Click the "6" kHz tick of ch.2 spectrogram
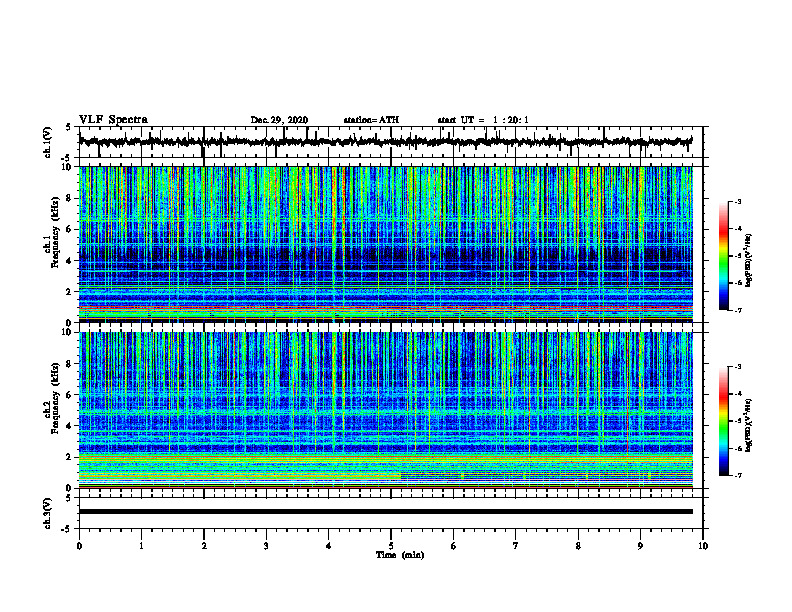The image size is (792, 612). pos(70,394)
